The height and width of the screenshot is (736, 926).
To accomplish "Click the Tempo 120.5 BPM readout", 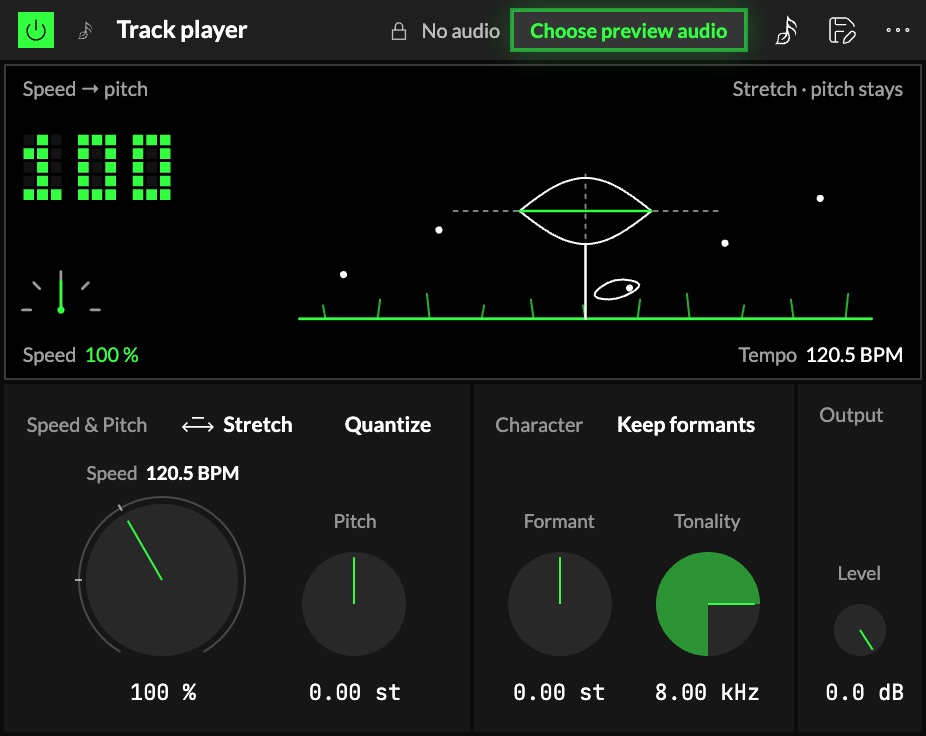I will pyautogui.click(x=820, y=355).
